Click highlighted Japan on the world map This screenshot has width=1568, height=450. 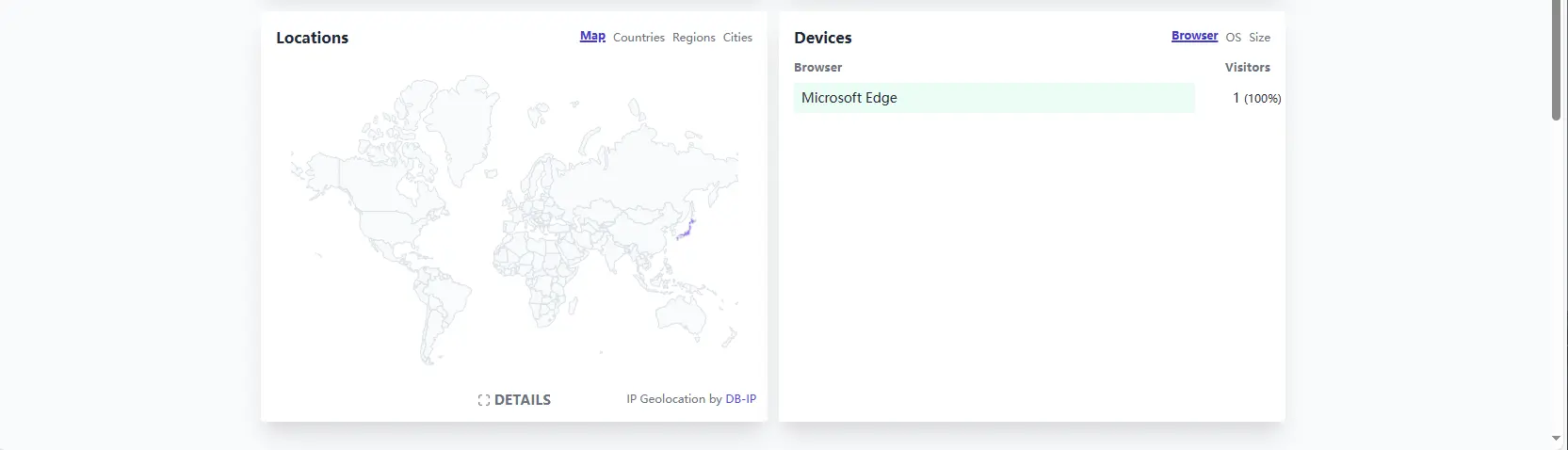click(687, 229)
